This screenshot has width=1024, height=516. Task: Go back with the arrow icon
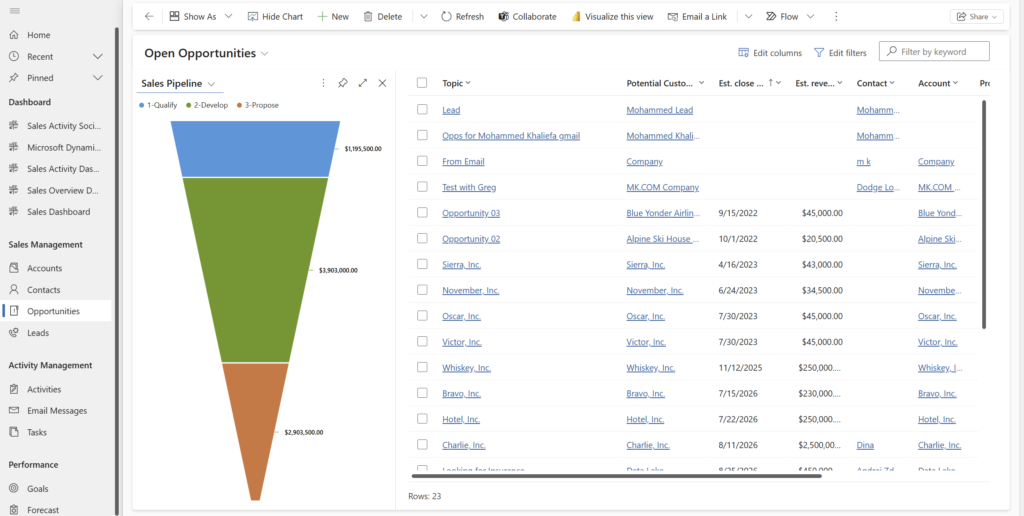coord(149,16)
